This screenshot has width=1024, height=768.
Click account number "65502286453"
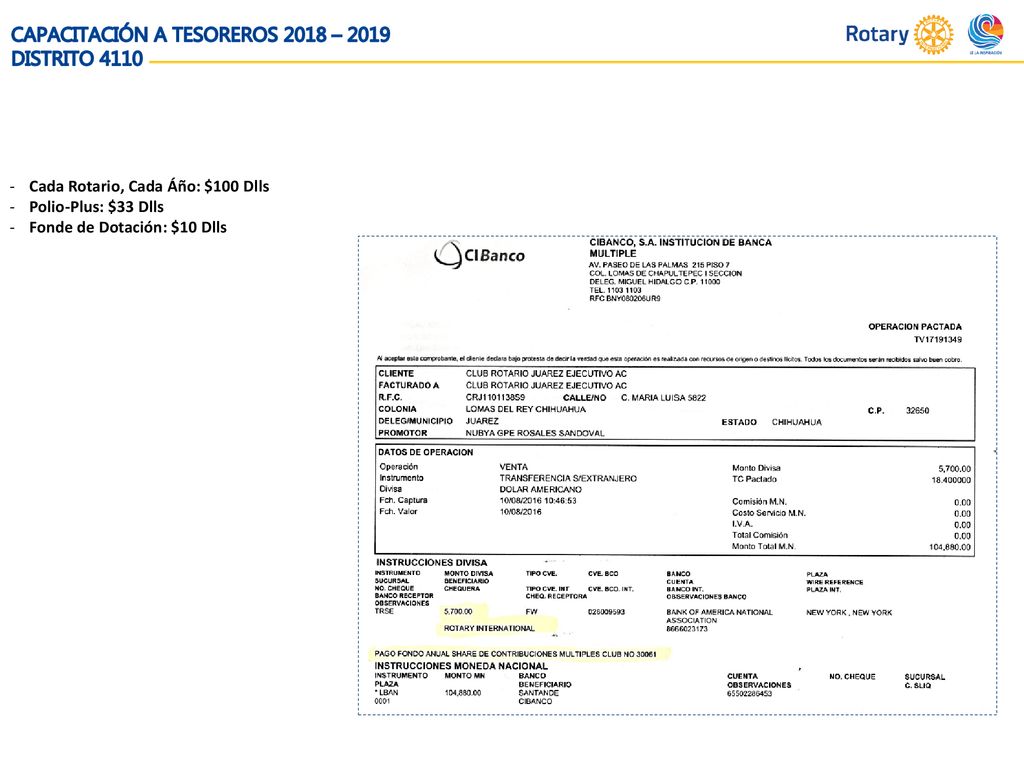click(x=749, y=694)
